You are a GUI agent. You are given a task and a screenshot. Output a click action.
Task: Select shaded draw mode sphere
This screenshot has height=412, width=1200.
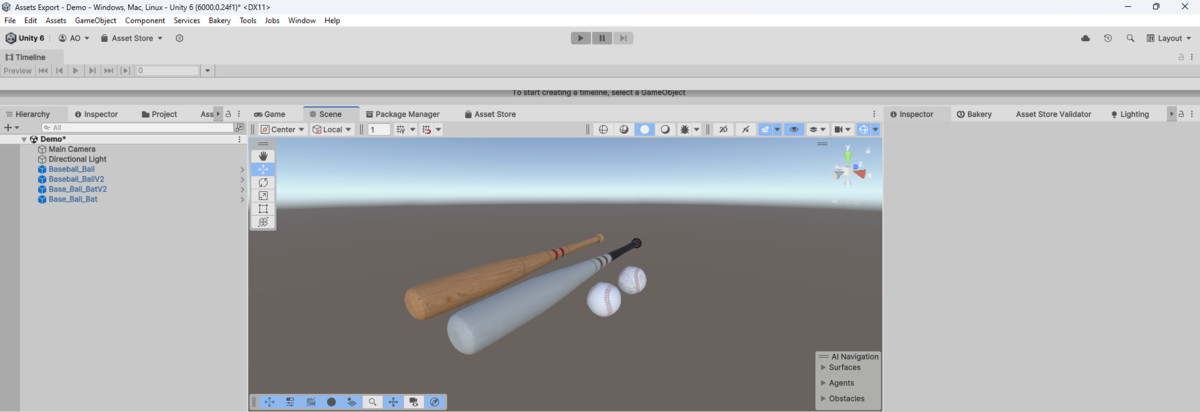pyautogui.click(x=645, y=129)
